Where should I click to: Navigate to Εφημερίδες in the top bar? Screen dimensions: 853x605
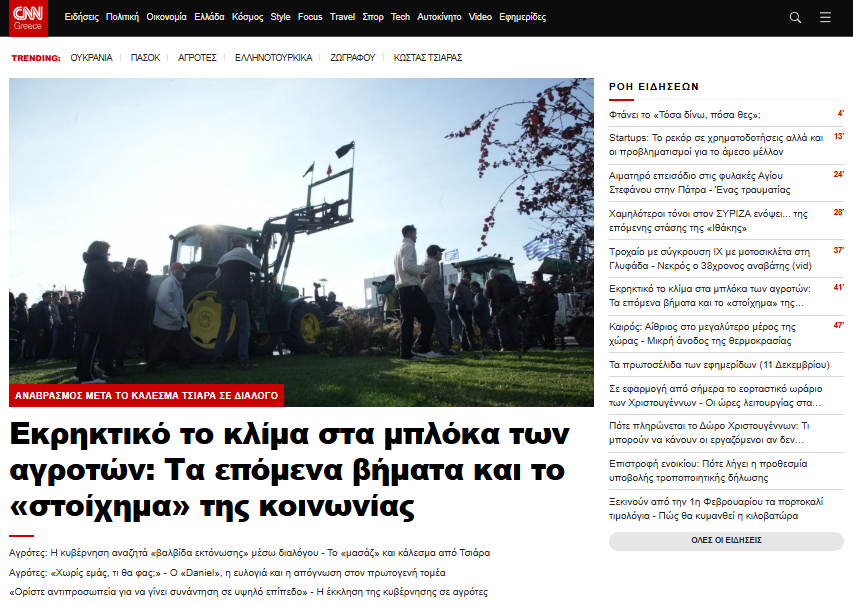click(523, 17)
